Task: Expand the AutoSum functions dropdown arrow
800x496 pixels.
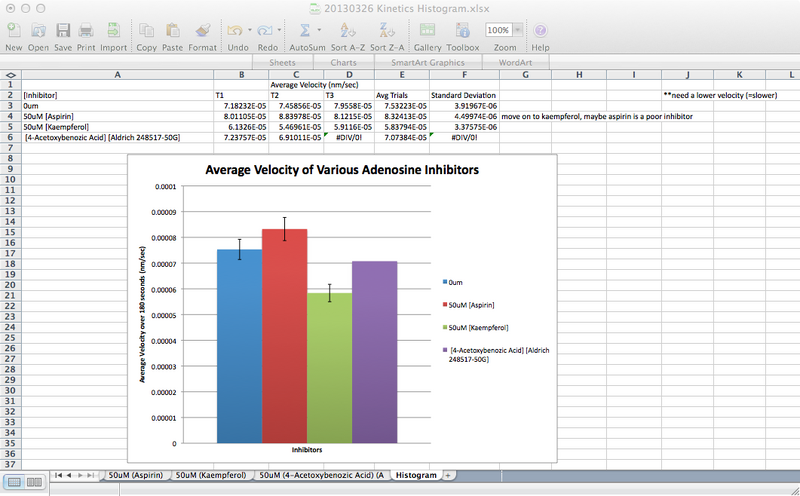Action: 318,31
